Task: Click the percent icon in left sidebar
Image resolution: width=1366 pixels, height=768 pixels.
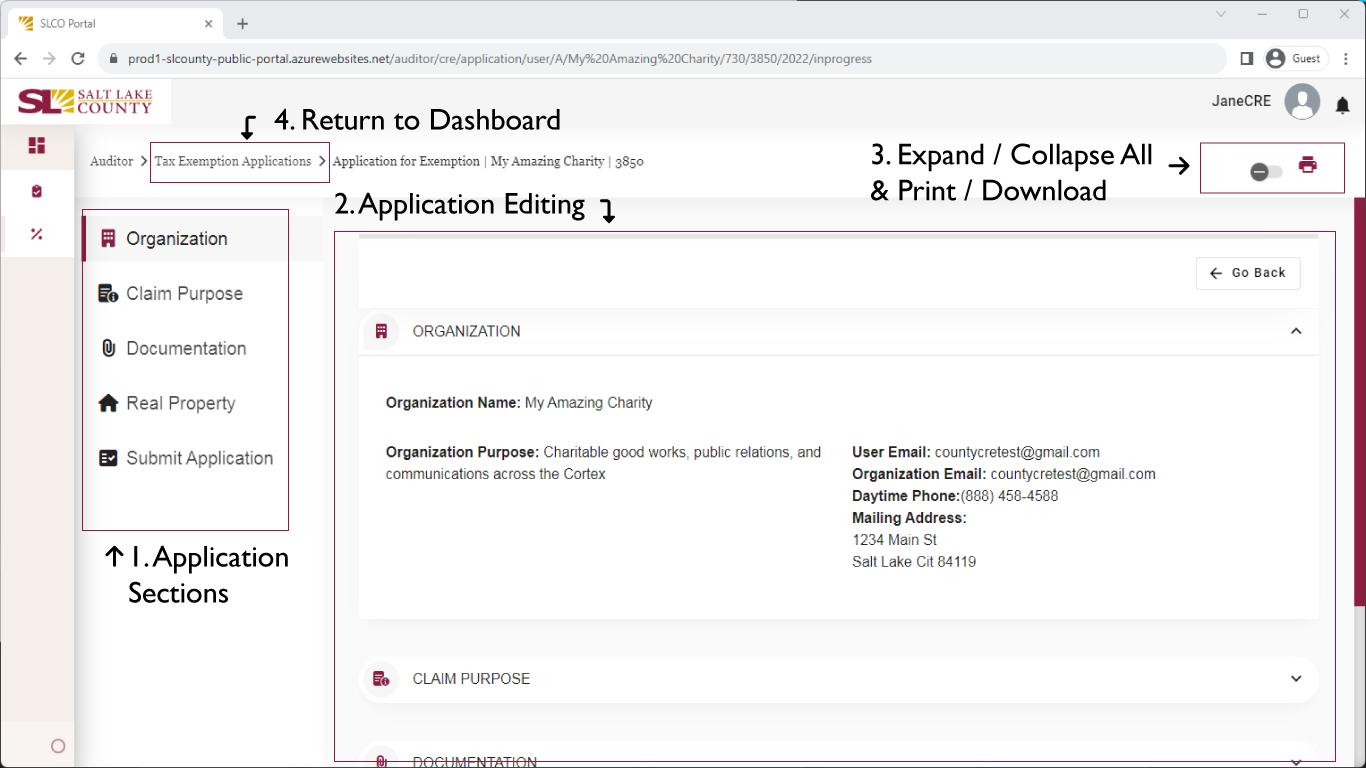Action: pos(37,234)
